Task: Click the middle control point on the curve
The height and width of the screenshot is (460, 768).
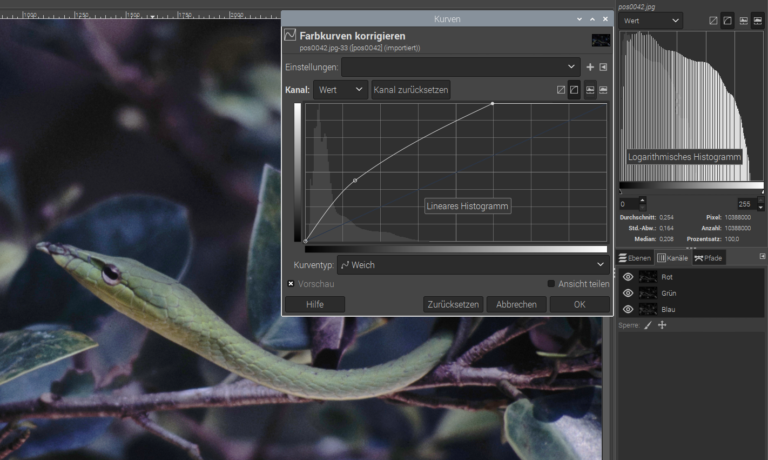Action: pos(355,181)
